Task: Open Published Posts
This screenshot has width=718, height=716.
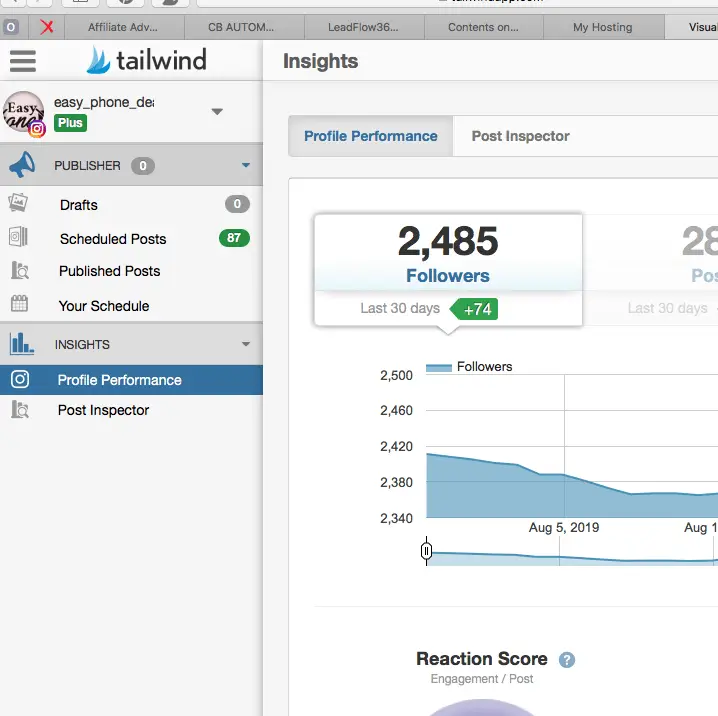Action: click(110, 271)
